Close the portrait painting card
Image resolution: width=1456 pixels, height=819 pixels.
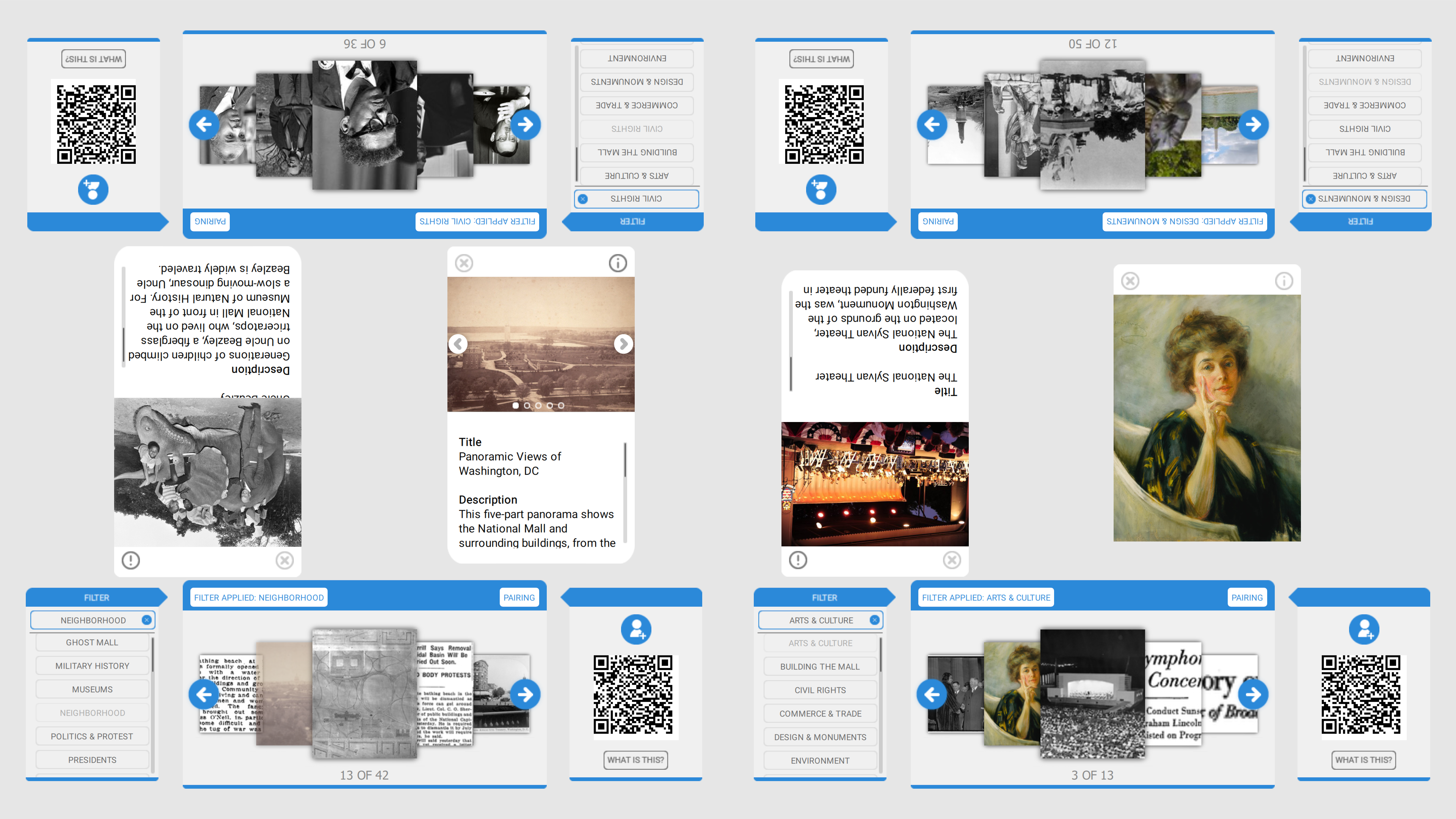pyautogui.click(x=1130, y=281)
